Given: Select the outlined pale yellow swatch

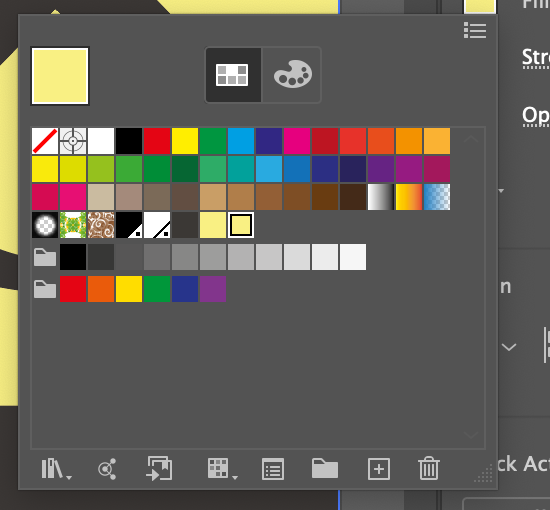Looking at the screenshot, I should (241, 225).
